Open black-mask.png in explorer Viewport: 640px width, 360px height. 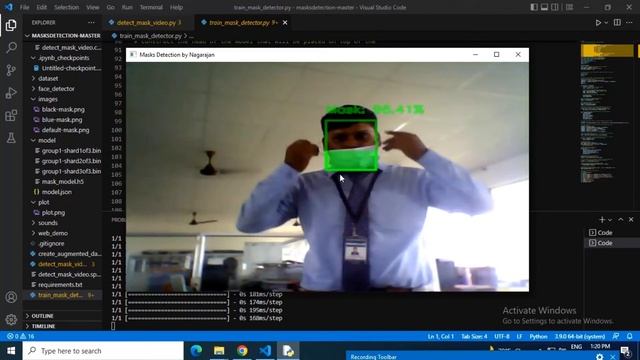[62, 109]
